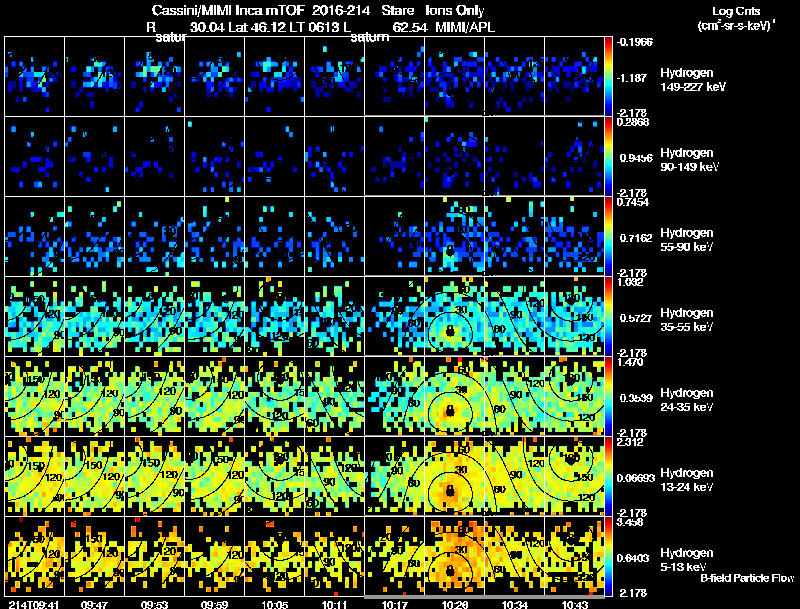Open the Hydrogen 90-149 keV panel at 10:05
The image size is (800, 609).
(x=274, y=156)
